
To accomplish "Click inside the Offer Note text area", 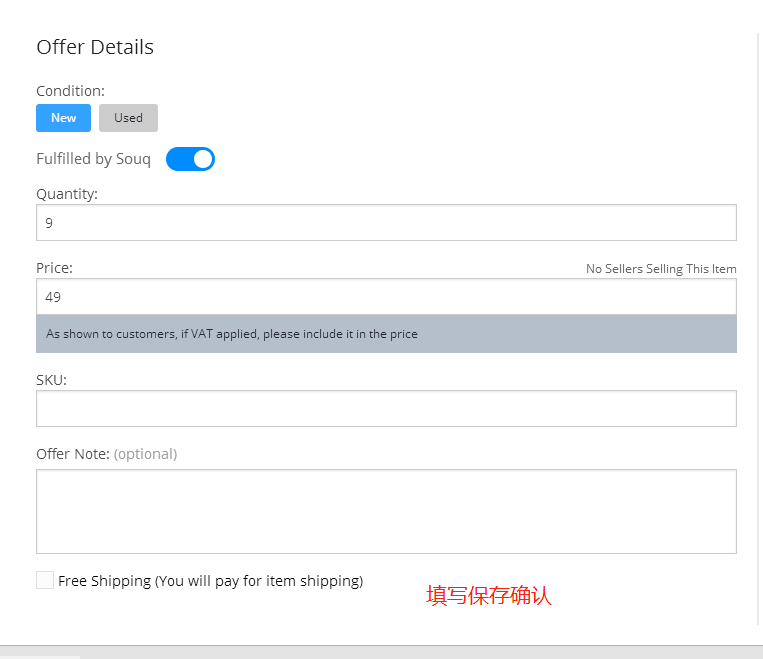I will [386, 511].
